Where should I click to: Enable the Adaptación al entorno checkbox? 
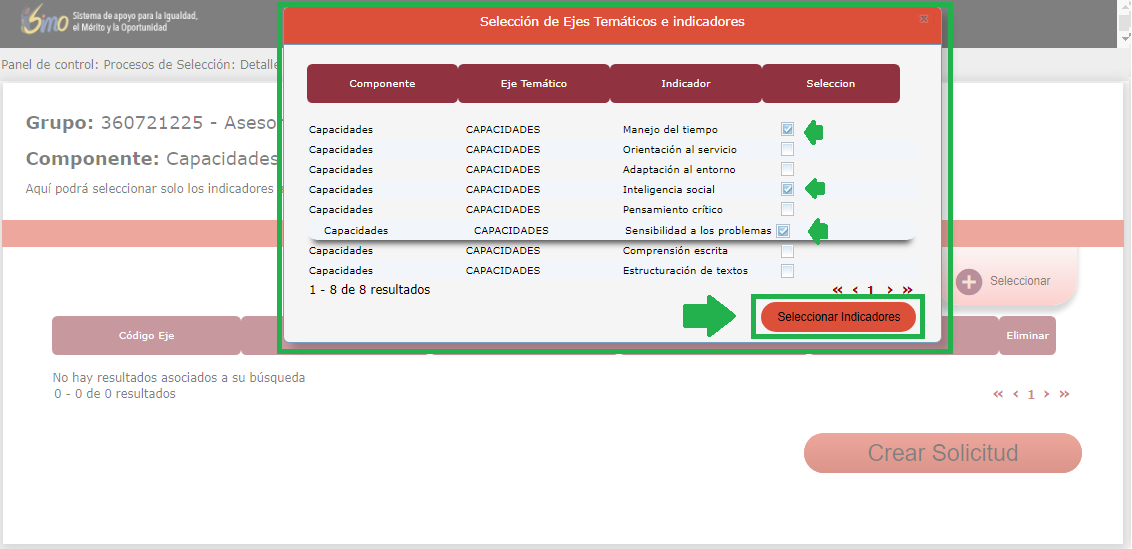(x=787, y=170)
